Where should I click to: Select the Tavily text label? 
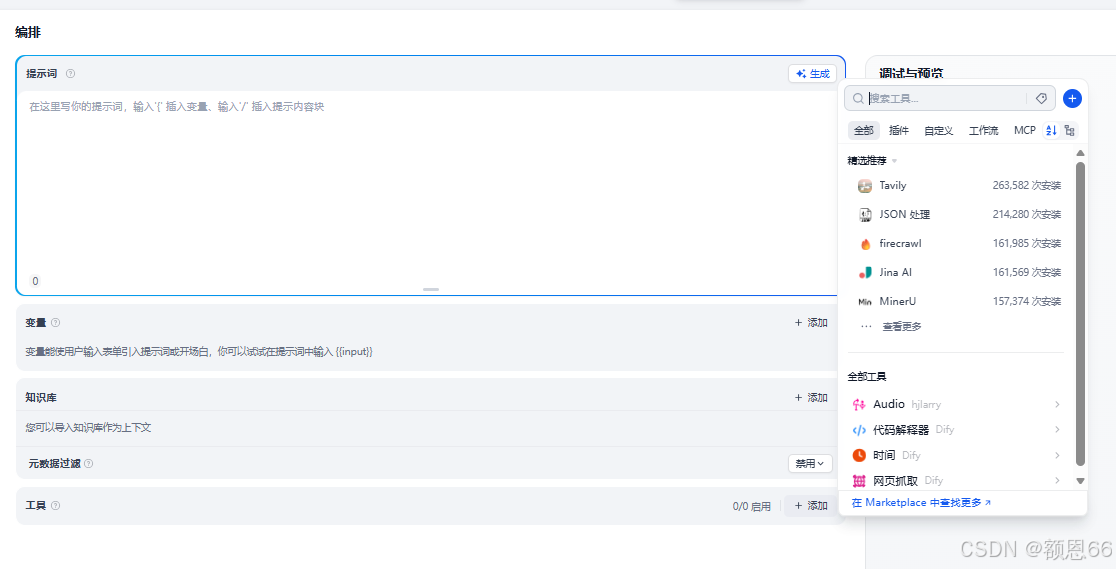pos(893,185)
